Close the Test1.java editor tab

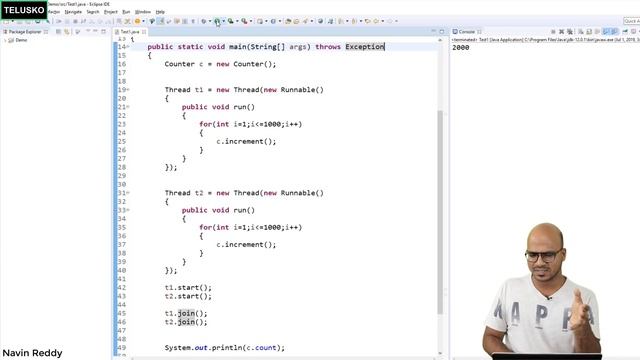point(144,31)
